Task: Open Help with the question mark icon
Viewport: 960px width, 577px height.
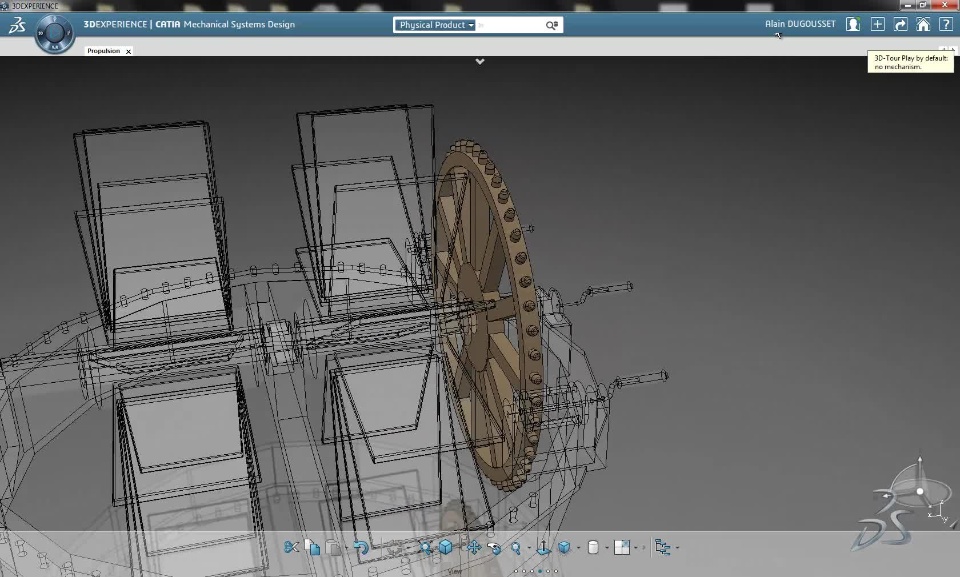Action: [945, 24]
